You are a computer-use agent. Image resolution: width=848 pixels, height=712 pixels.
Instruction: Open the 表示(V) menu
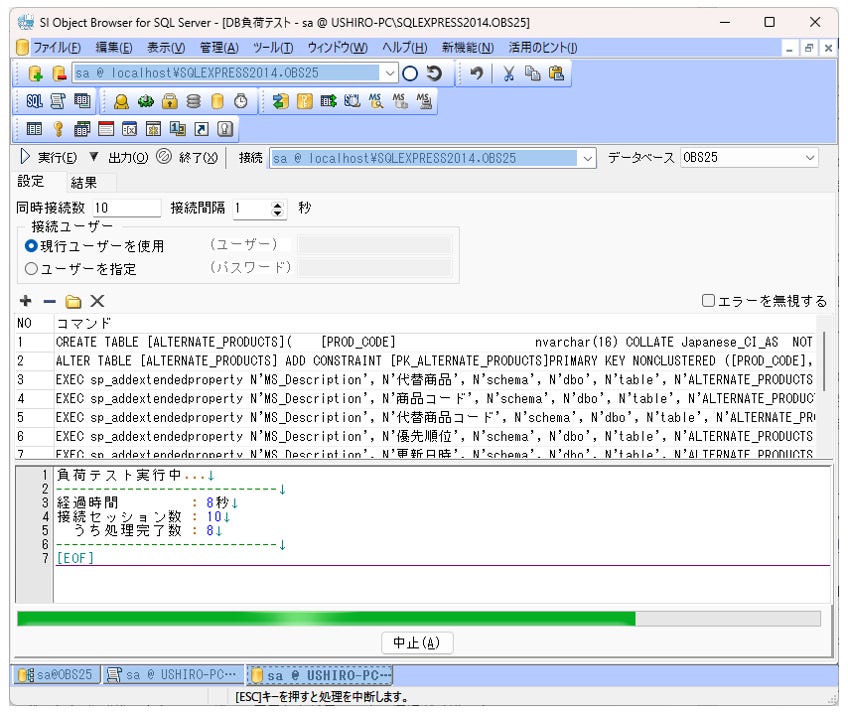166,48
